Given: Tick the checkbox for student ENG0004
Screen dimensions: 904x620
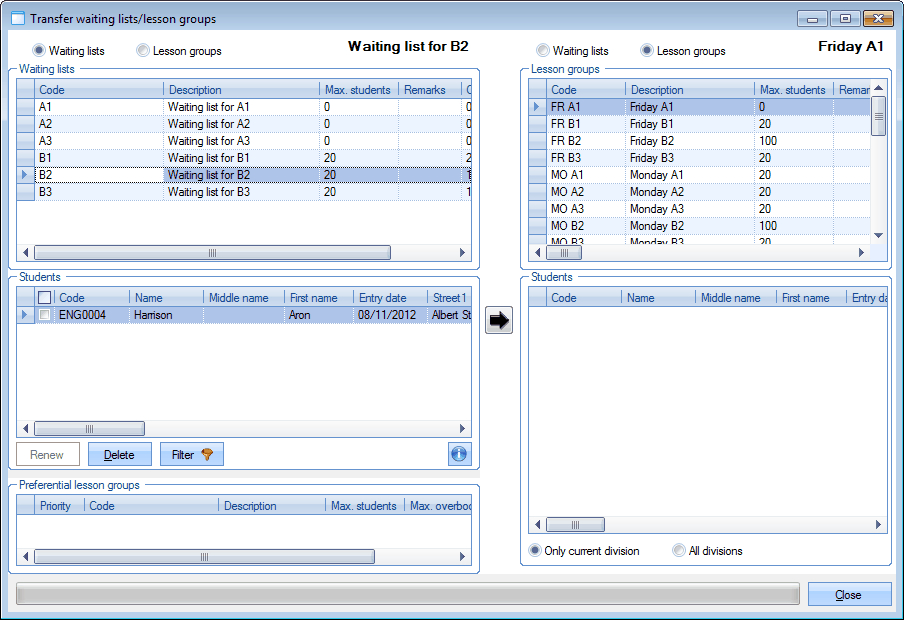Looking at the screenshot, I should (x=45, y=315).
